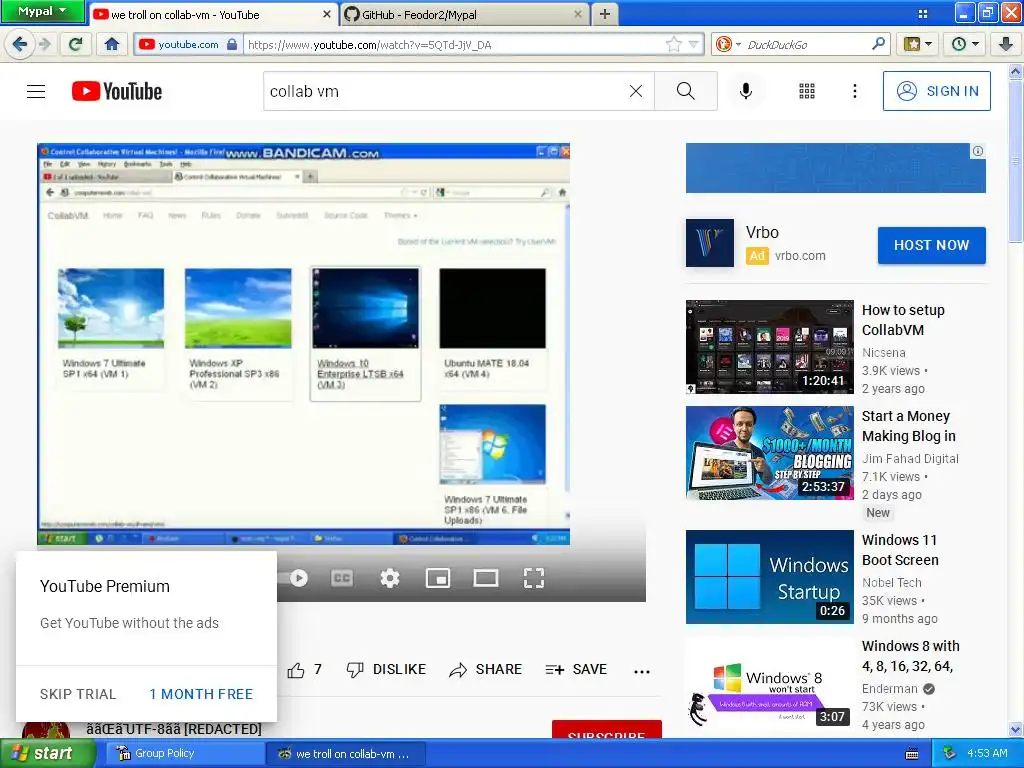This screenshot has width=1024, height=768.
Task: Open the video player settings gear
Action: (x=390, y=578)
